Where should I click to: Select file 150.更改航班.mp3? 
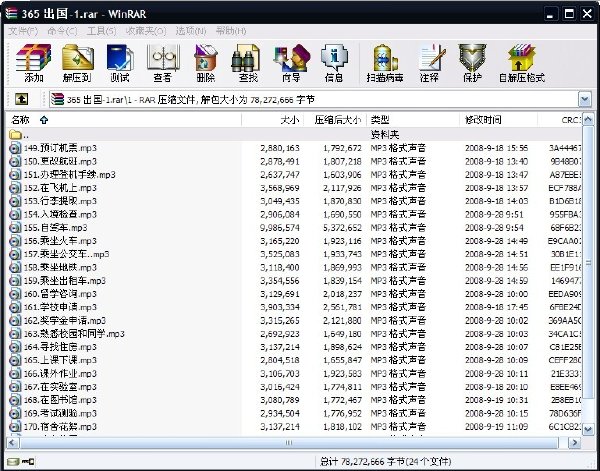60,161
